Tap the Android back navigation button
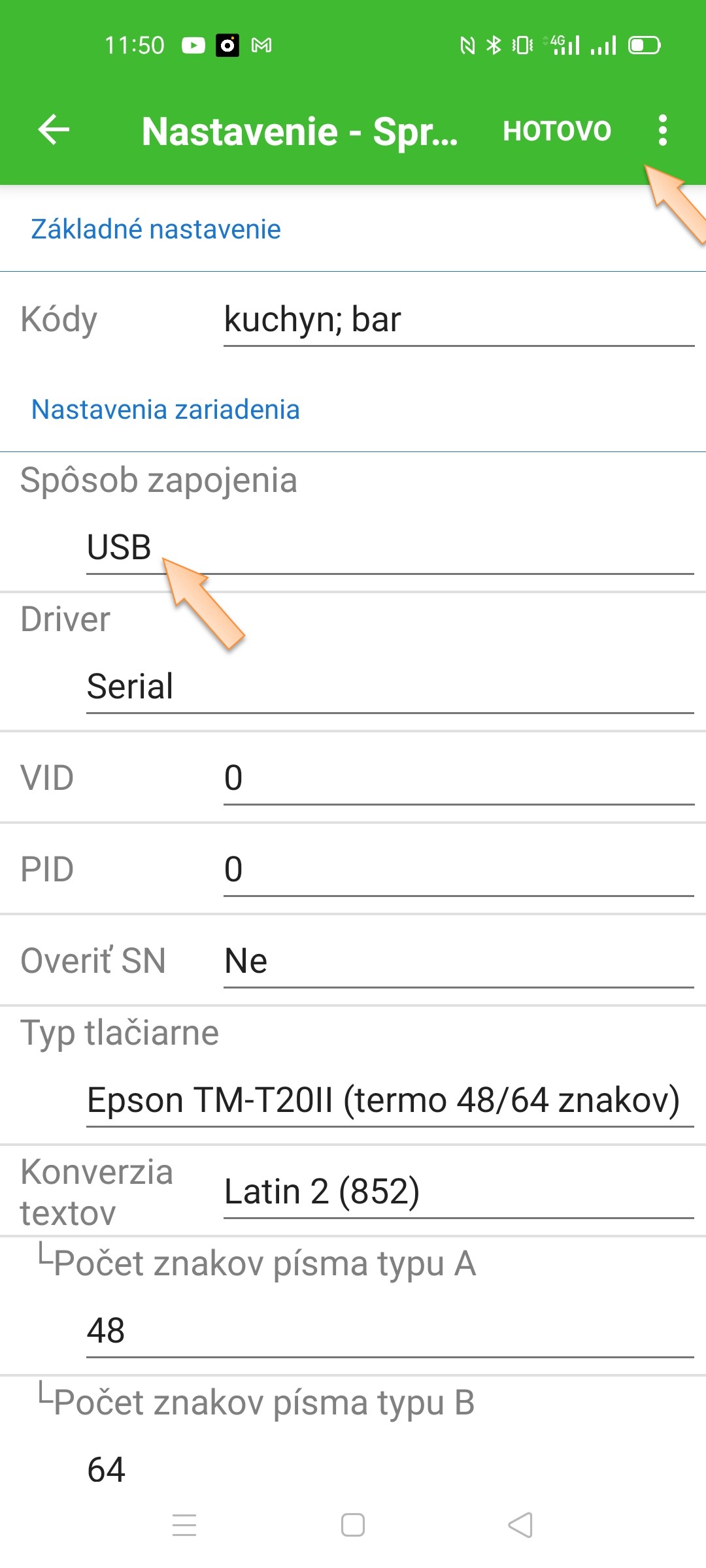The image size is (706, 1568). click(521, 1525)
